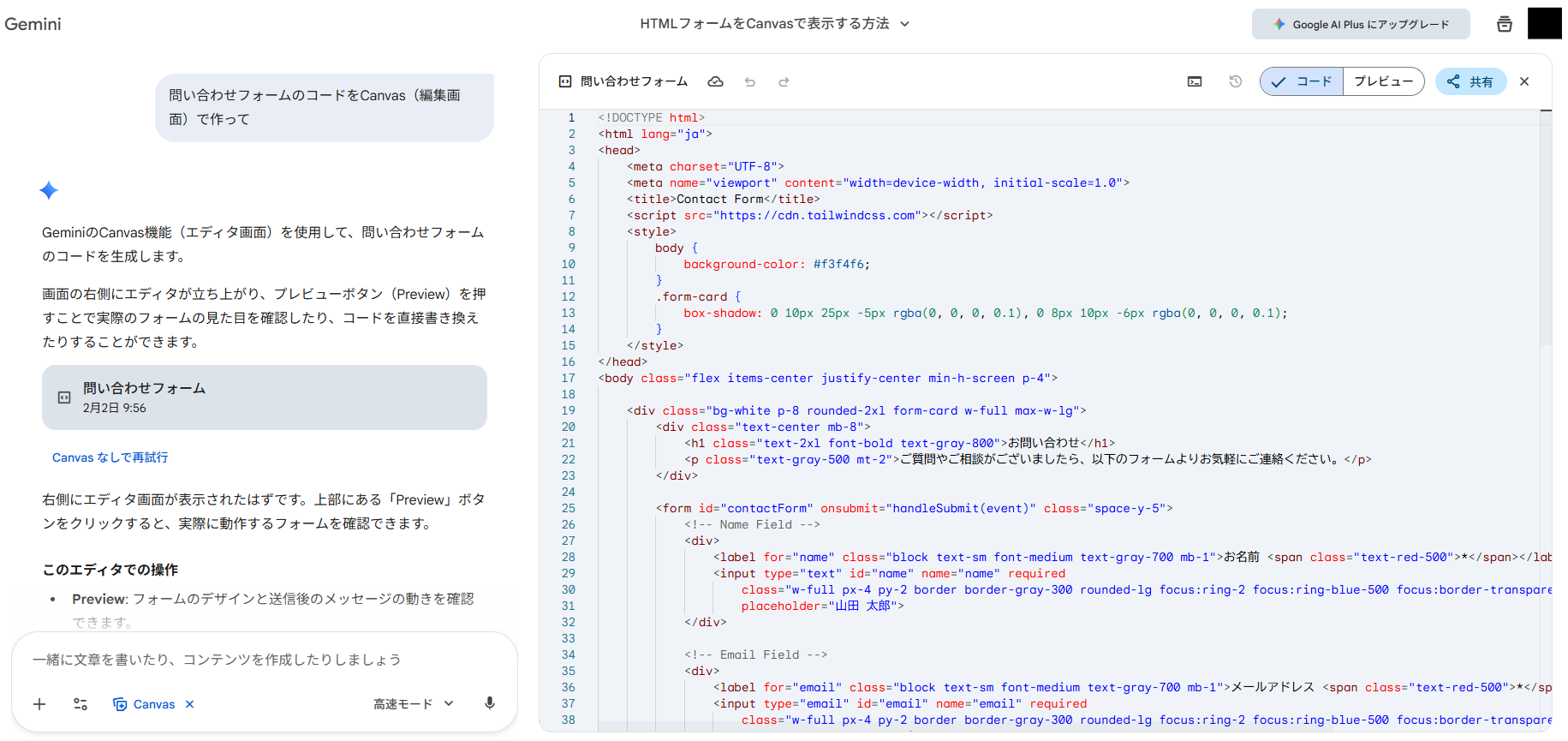This screenshot has width=1568, height=741.
Task: Close the canvas panel
Action: (x=1524, y=81)
